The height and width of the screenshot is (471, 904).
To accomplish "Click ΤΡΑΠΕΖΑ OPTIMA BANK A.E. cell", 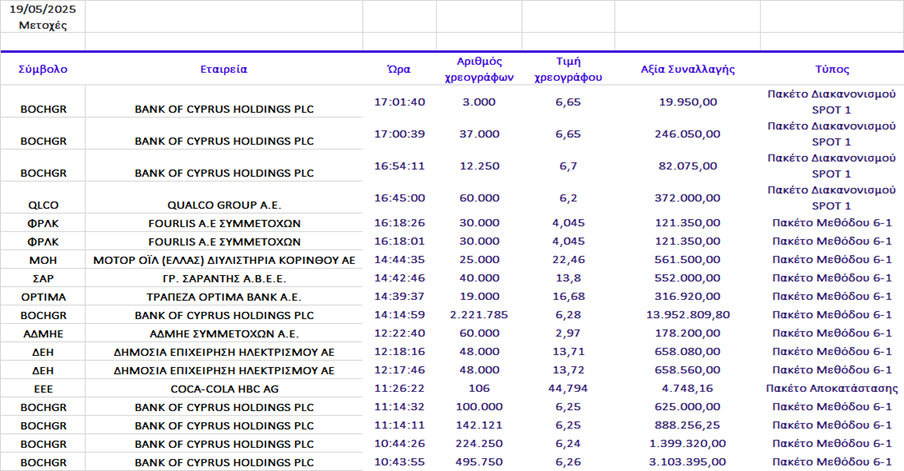I will point(224,297).
